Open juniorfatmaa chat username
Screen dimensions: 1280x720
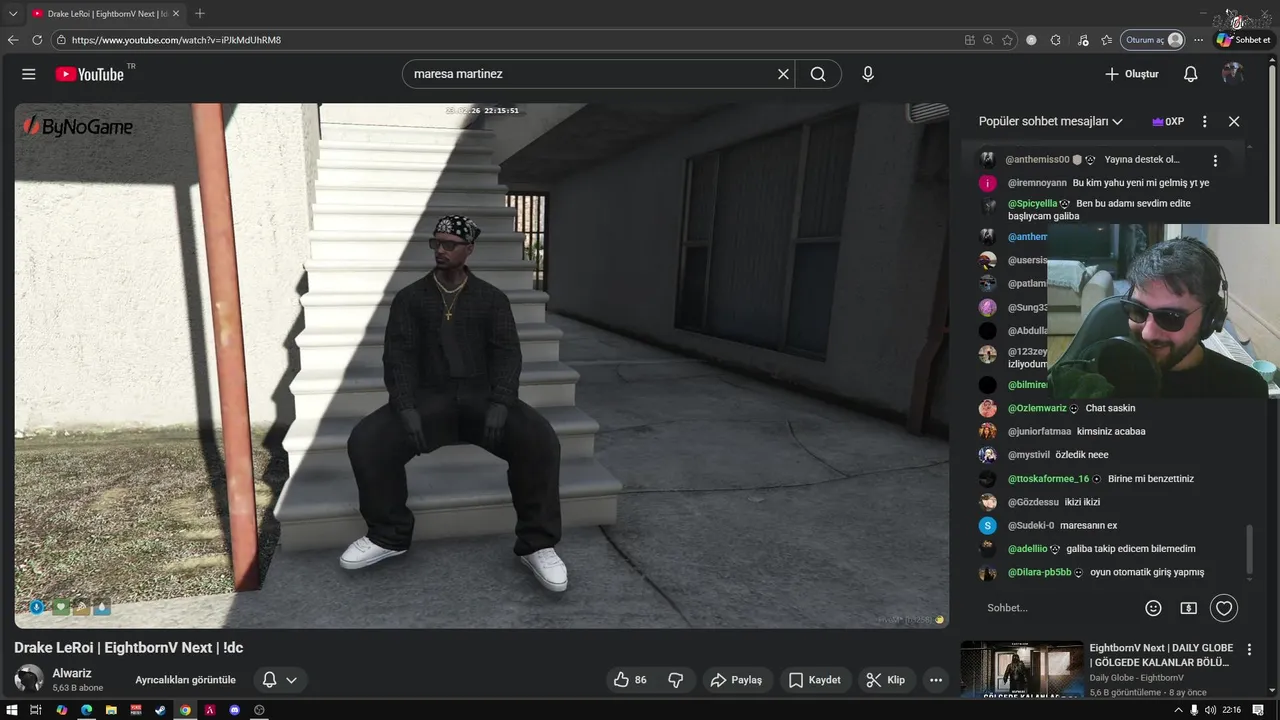coord(1039,432)
